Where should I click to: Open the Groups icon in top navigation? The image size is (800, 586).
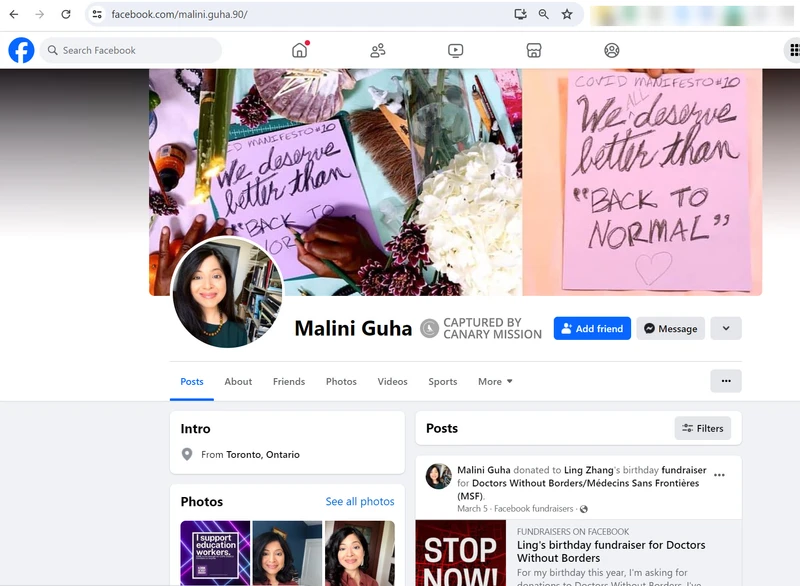tap(612, 50)
